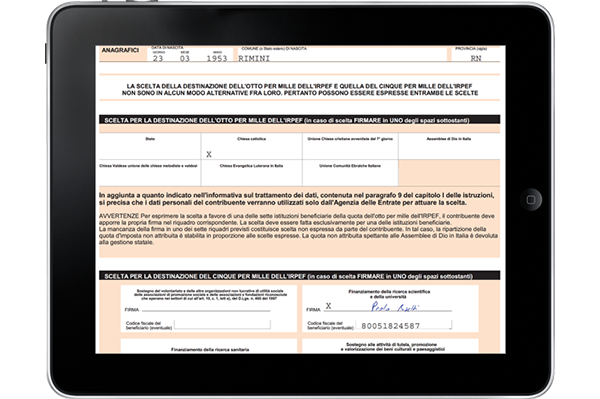This screenshot has height=399, width=600.
Task: Select Unione Chiese cristiane avventiste box
Action: coord(350,146)
